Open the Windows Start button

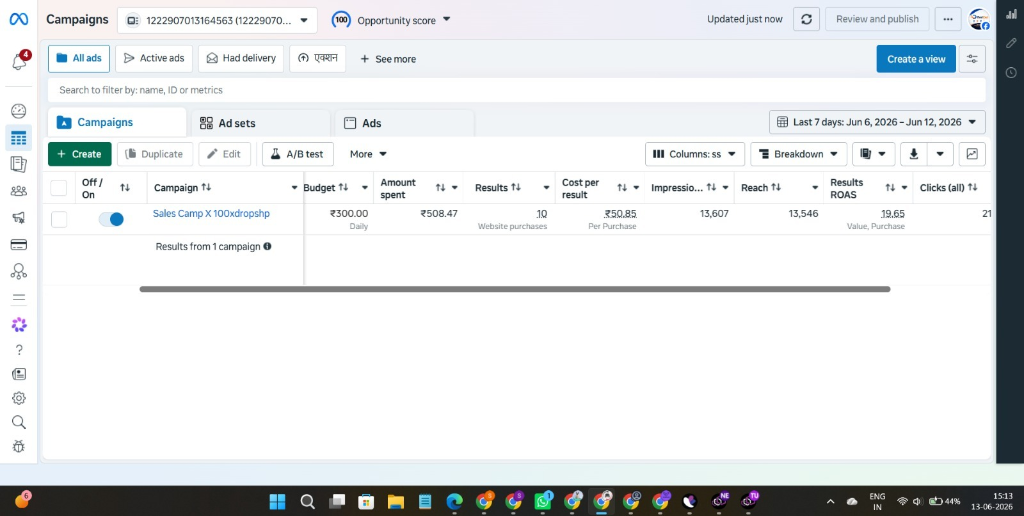(278, 501)
